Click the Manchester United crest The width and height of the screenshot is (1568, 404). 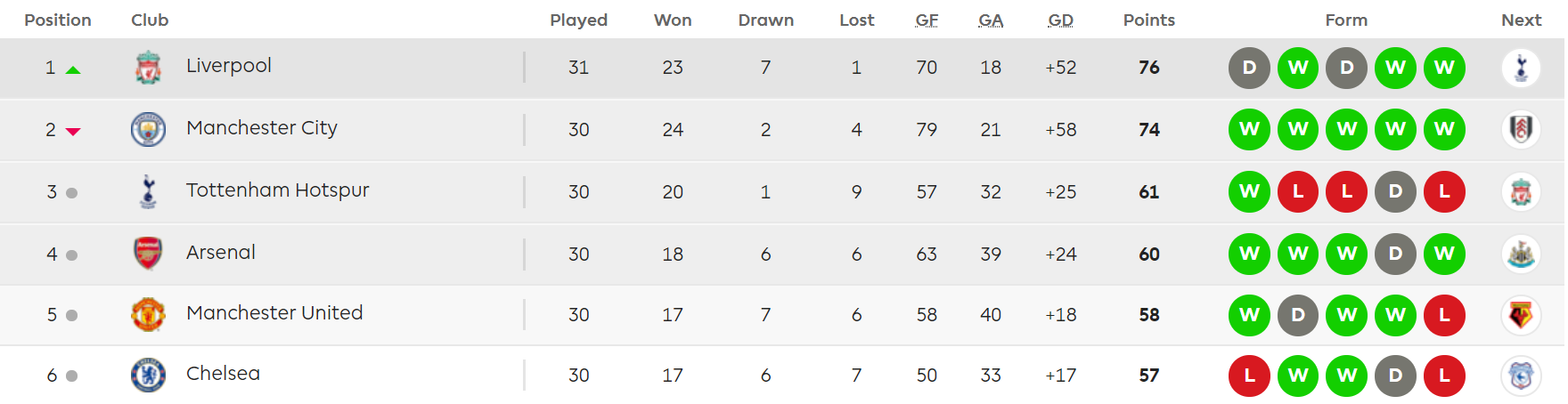[x=148, y=314]
